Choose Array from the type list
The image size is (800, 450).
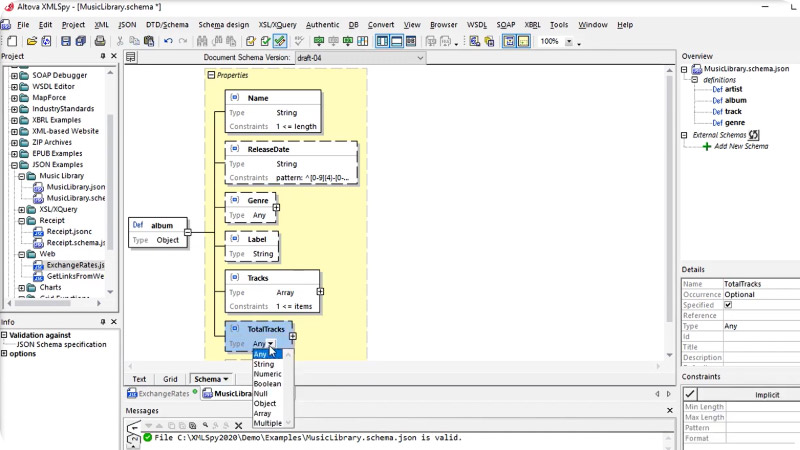269,413
